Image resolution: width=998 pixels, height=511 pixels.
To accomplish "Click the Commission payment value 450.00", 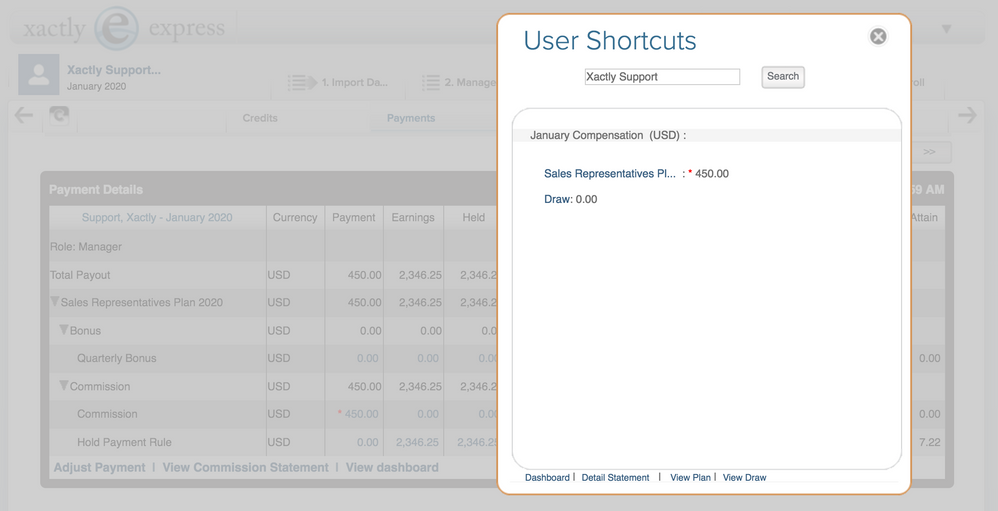I will (x=362, y=414).
